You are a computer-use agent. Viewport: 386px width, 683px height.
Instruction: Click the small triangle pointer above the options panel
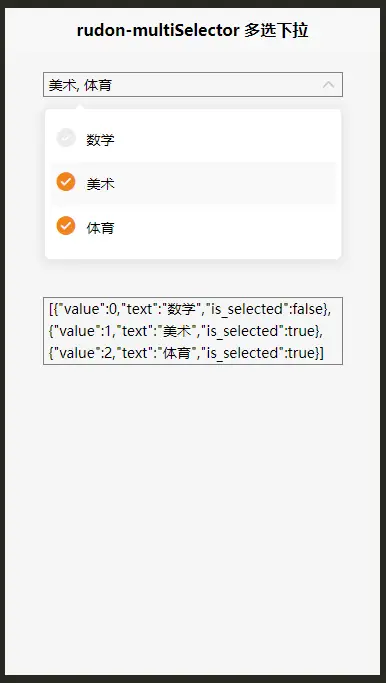pyautogui.click(x=79, y=107)
